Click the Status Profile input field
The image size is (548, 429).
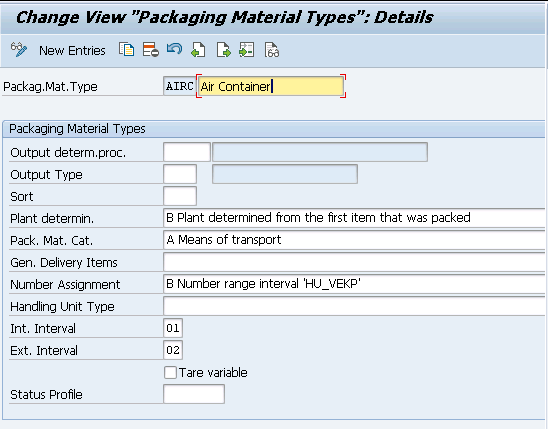point(194,394)
